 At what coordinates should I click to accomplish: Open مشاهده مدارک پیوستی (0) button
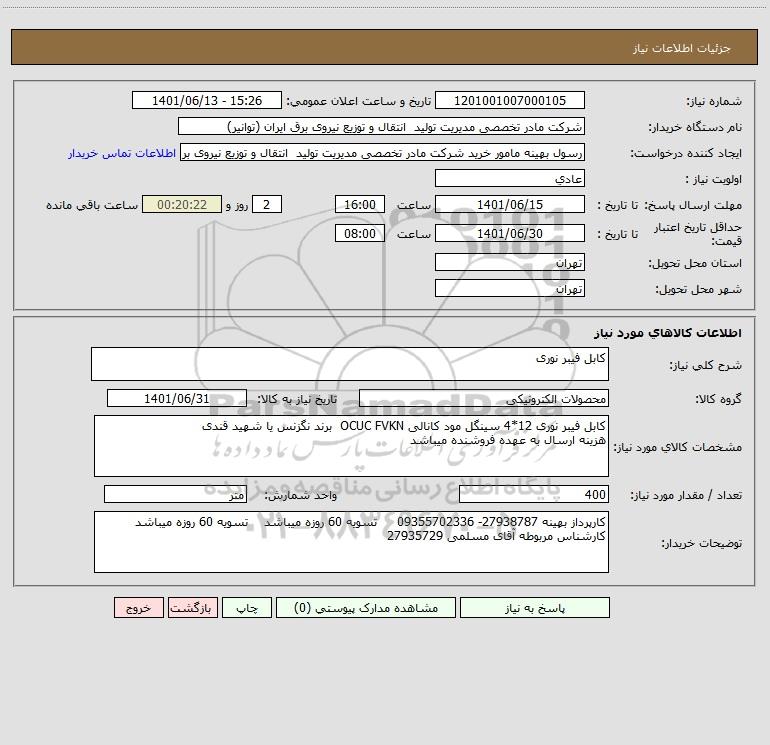coord(366,607)
